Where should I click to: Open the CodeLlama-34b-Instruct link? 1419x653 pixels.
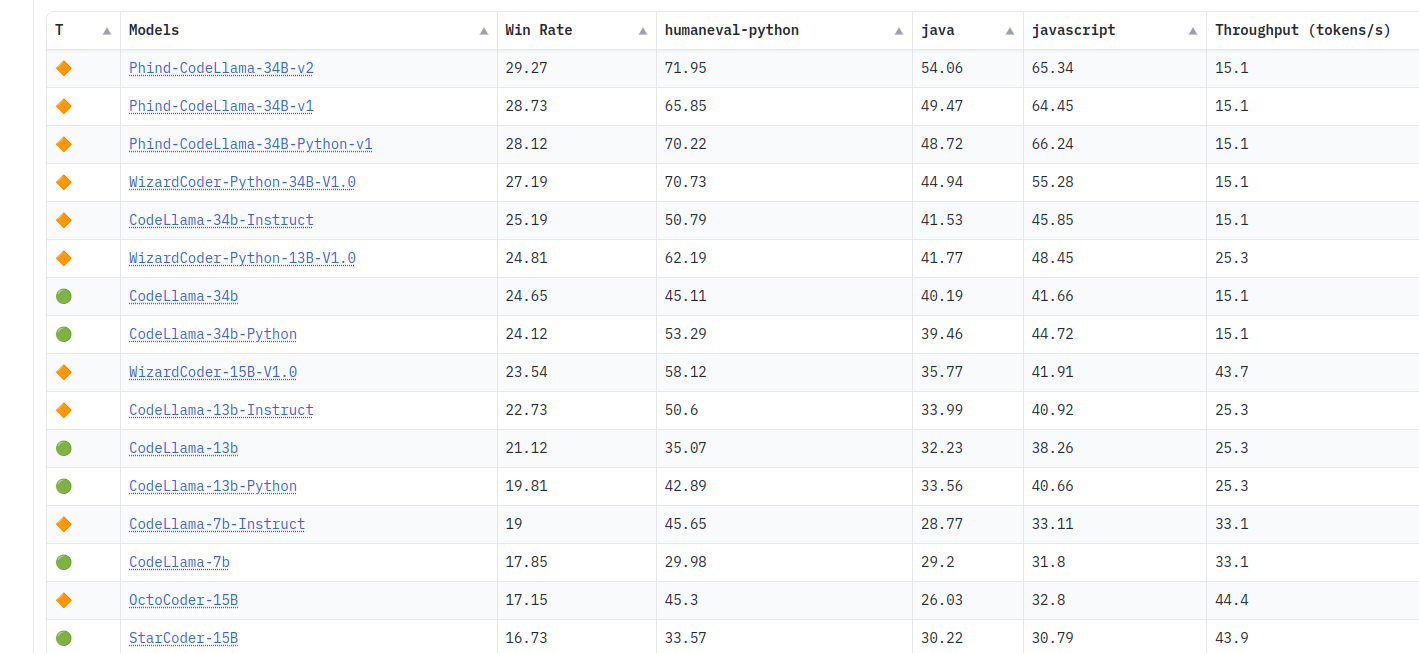coord(221,220)
